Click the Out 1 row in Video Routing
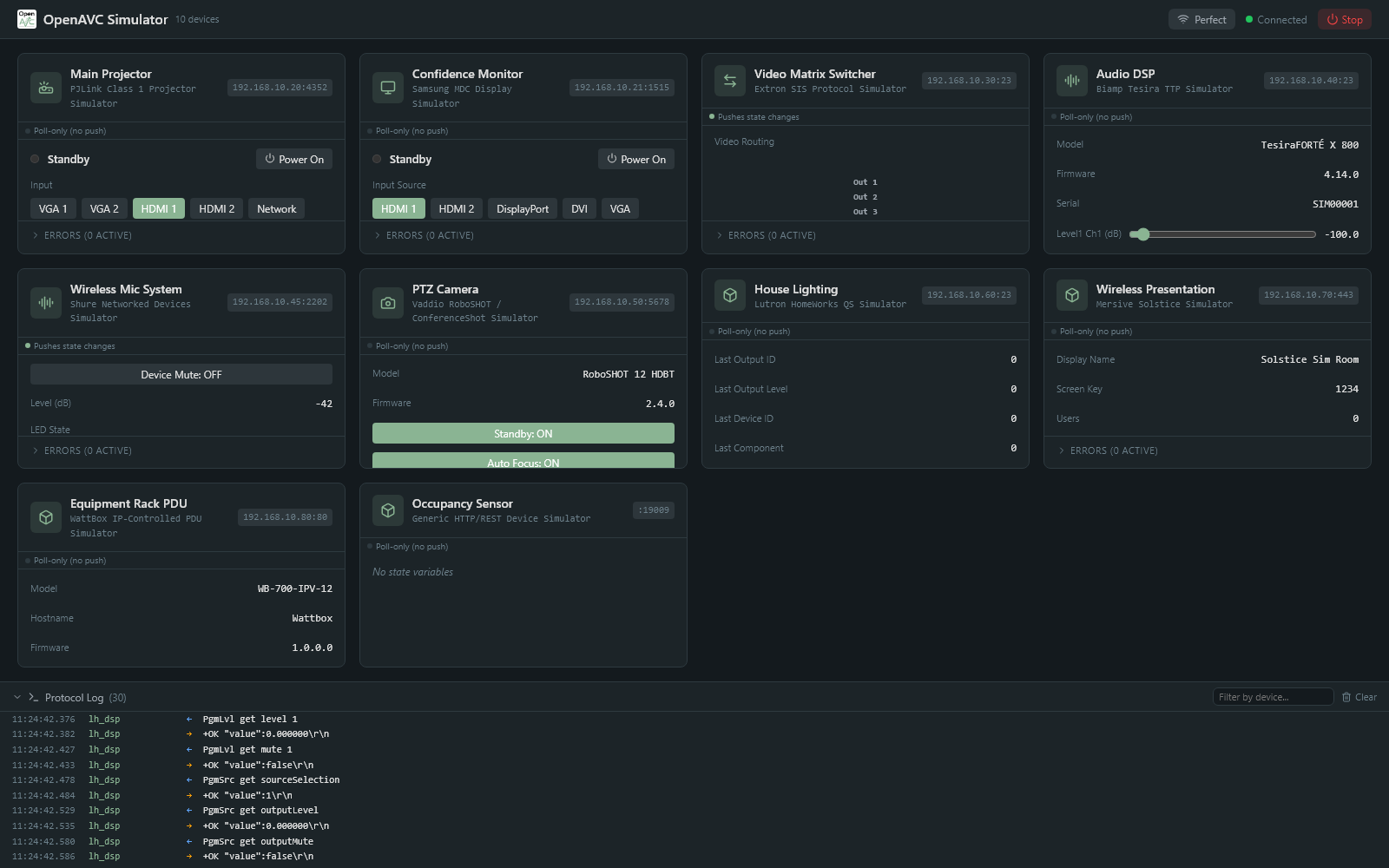1389x868 pixels. point(865,182)
